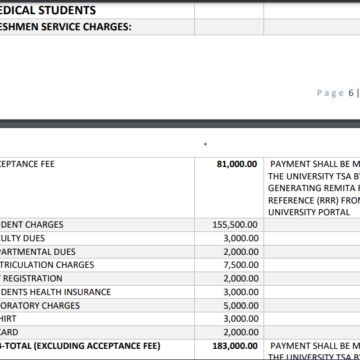
Task: Click the DEPARTMENTAL DUES row label
Action: tap(38, 252)
